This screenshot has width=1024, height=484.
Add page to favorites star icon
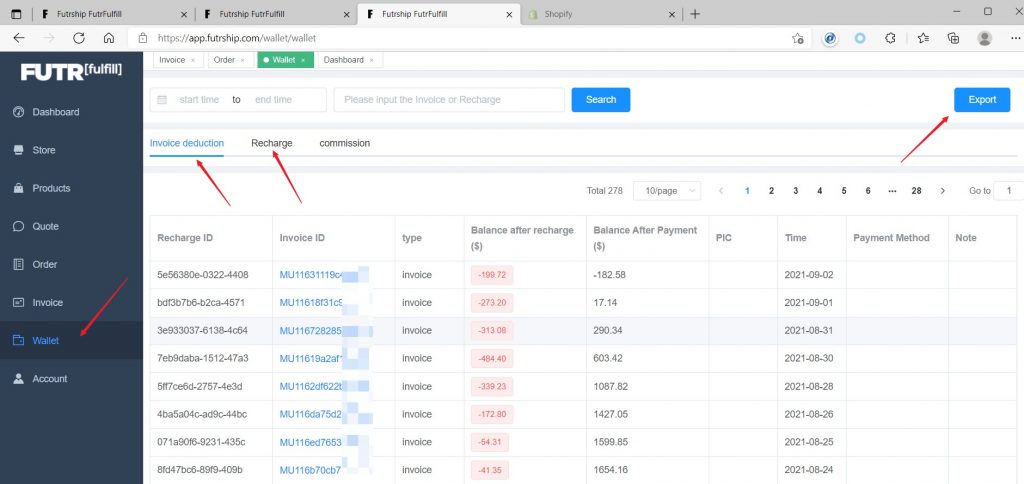click(797, 38)
